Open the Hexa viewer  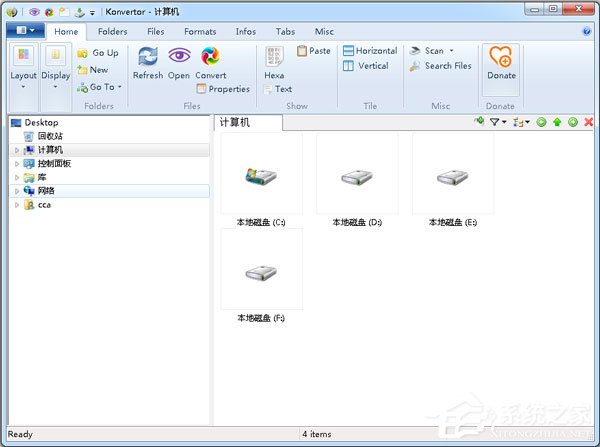click(274, 63)
